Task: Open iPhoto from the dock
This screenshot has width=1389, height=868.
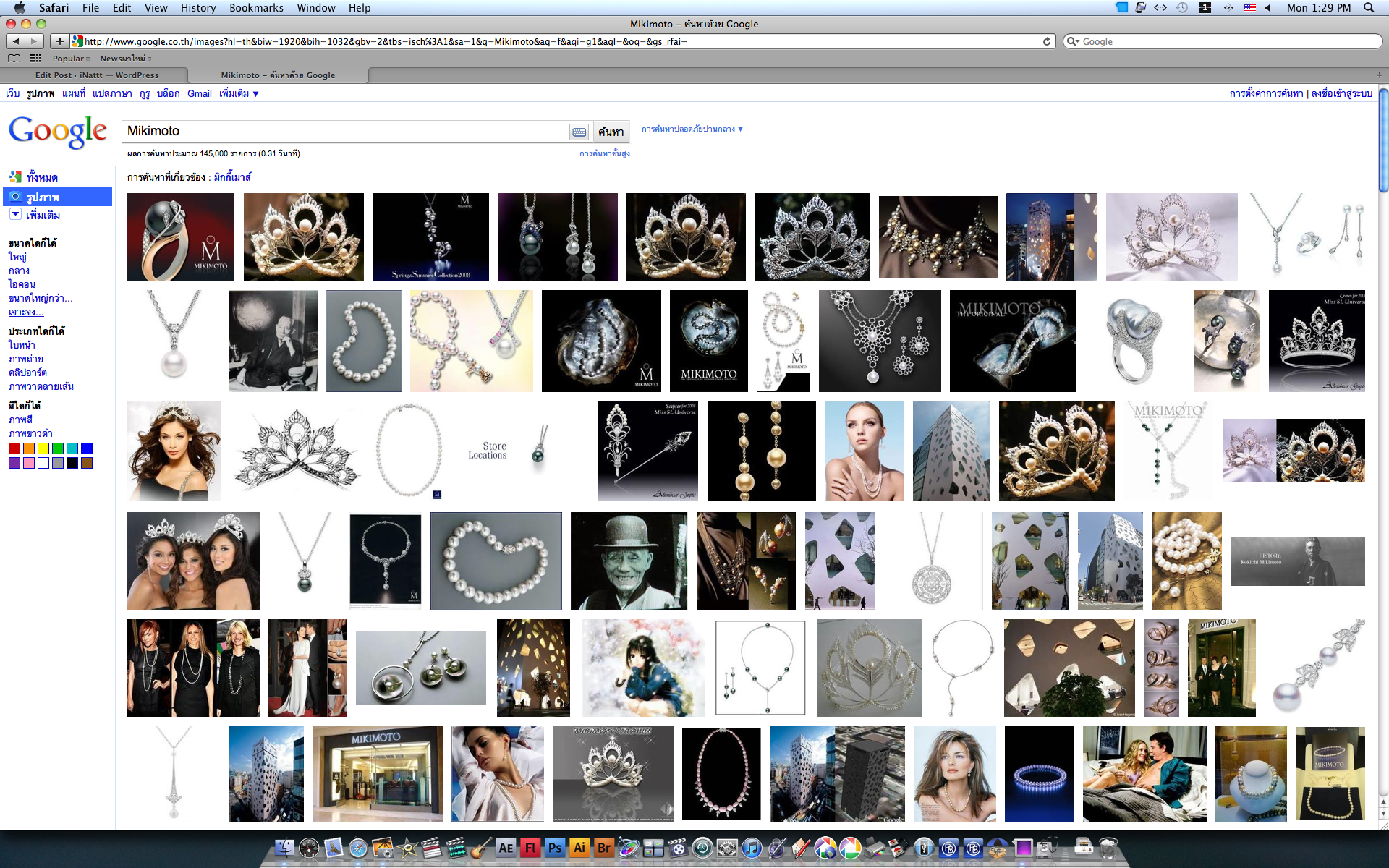Action: [383, 847]
